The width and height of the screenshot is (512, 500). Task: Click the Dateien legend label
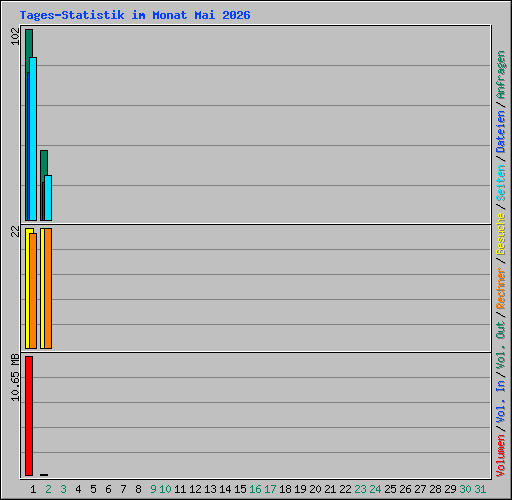pyautogui.click(x=501, y=132)
